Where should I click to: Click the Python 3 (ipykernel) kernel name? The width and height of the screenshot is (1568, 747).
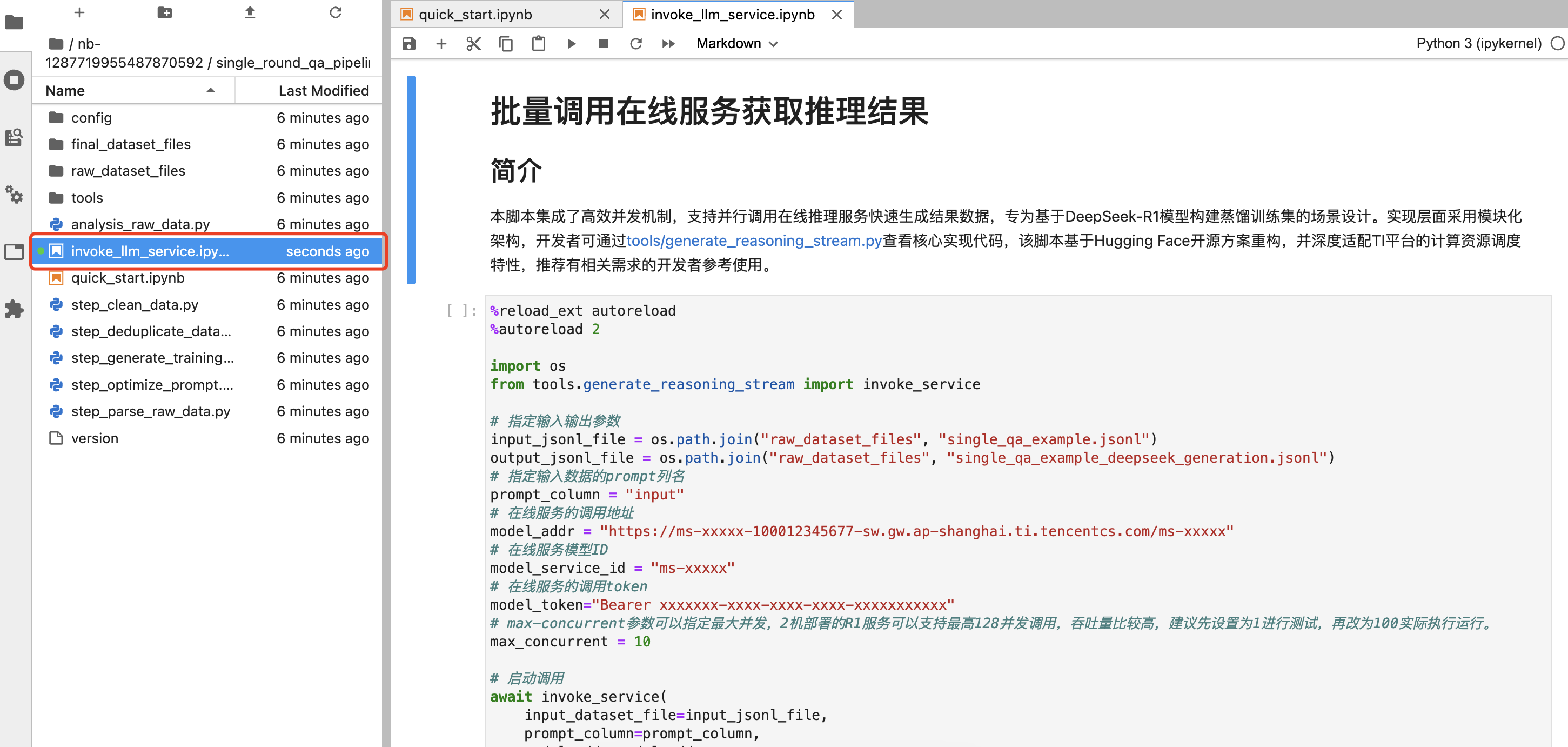[1478, 44]
